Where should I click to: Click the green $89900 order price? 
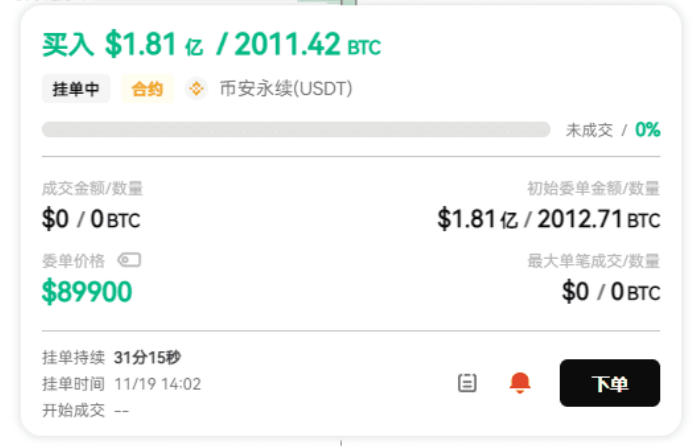pos(87,291)
